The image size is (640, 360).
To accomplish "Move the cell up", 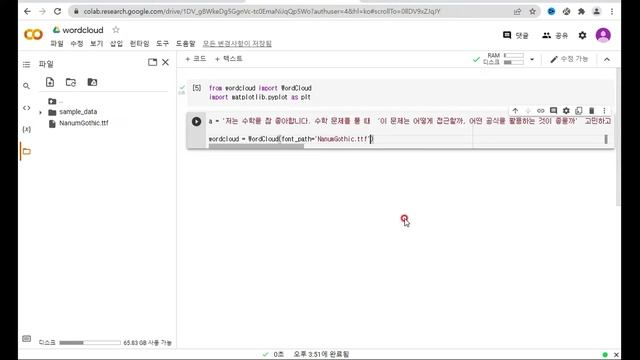I will [x=515, y=111].
